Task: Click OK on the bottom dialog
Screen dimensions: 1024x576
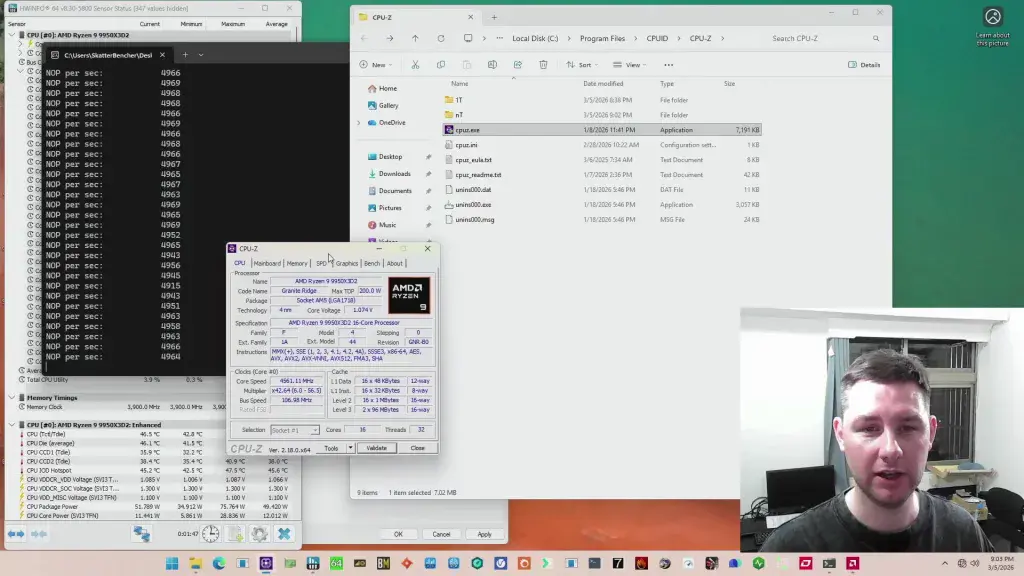Action: tap(399, 534)
